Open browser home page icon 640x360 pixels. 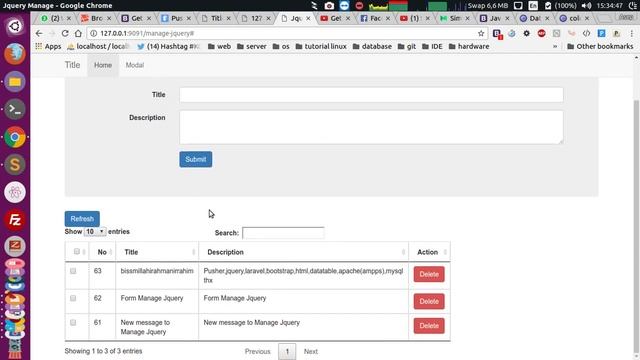pyautogui.click(x=78, y=33)
